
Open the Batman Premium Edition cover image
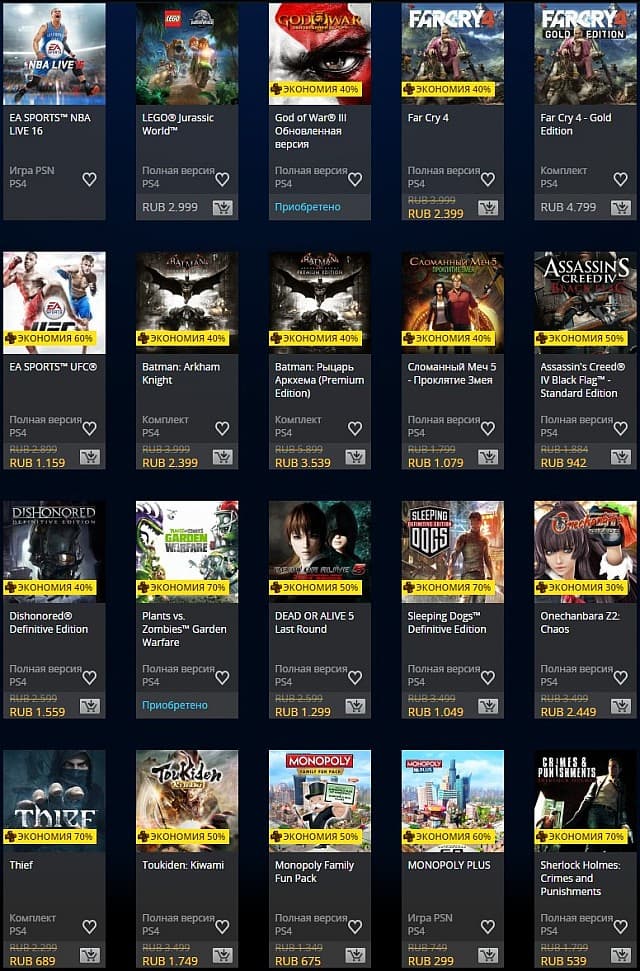(320, 303)
